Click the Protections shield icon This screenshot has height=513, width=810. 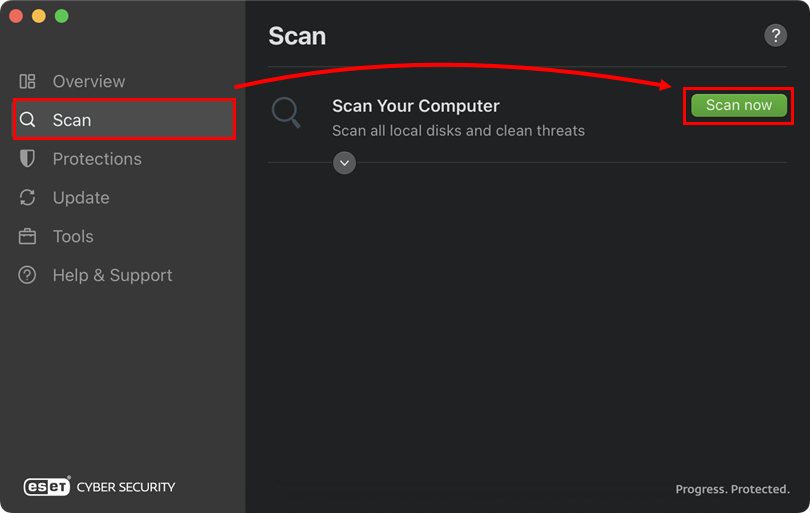point(28,159)
